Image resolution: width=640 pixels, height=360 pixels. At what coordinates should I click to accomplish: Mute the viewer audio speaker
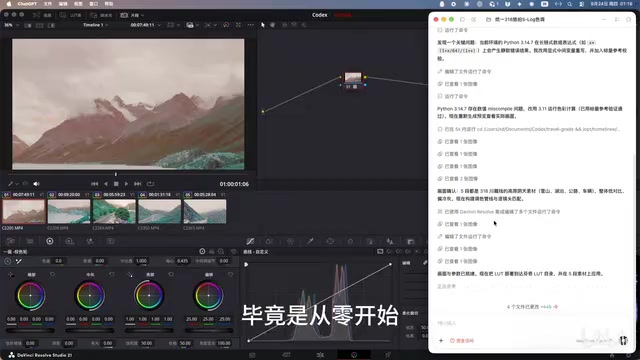pos(36,184)
